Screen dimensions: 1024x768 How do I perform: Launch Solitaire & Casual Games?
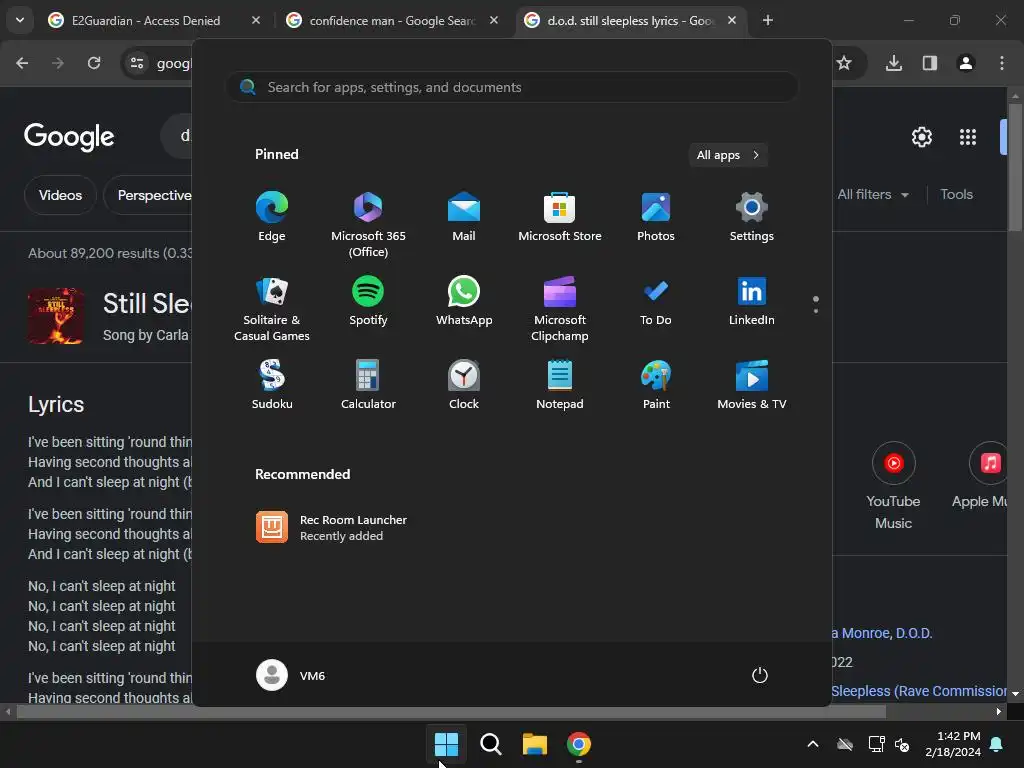click(x=272, y=309)
